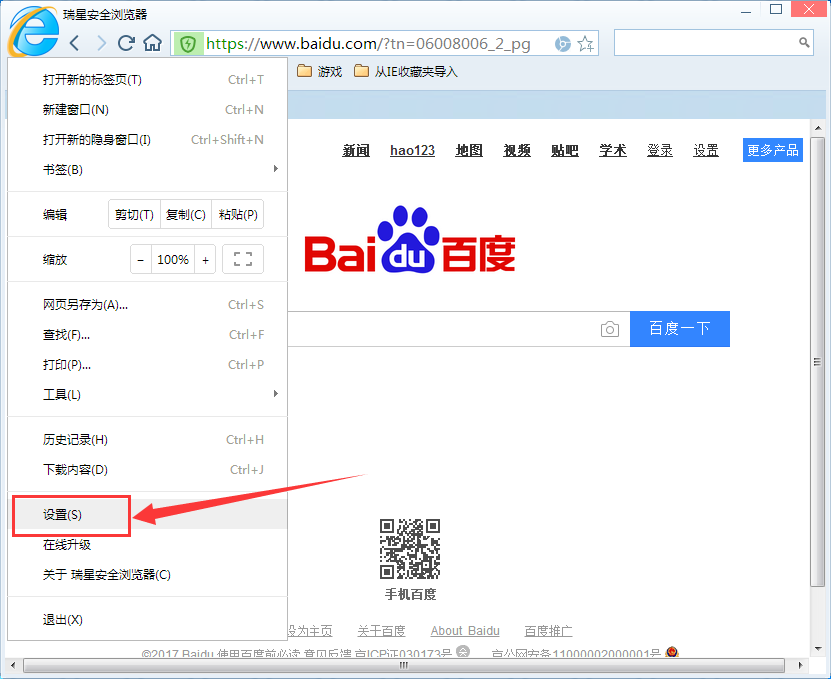Click the page refresh icon in the toolbar

pos(124,44)
